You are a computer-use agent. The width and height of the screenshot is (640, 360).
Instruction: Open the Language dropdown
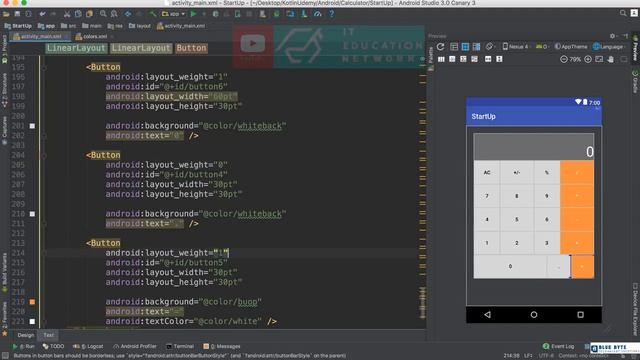(x=608, y=47)
